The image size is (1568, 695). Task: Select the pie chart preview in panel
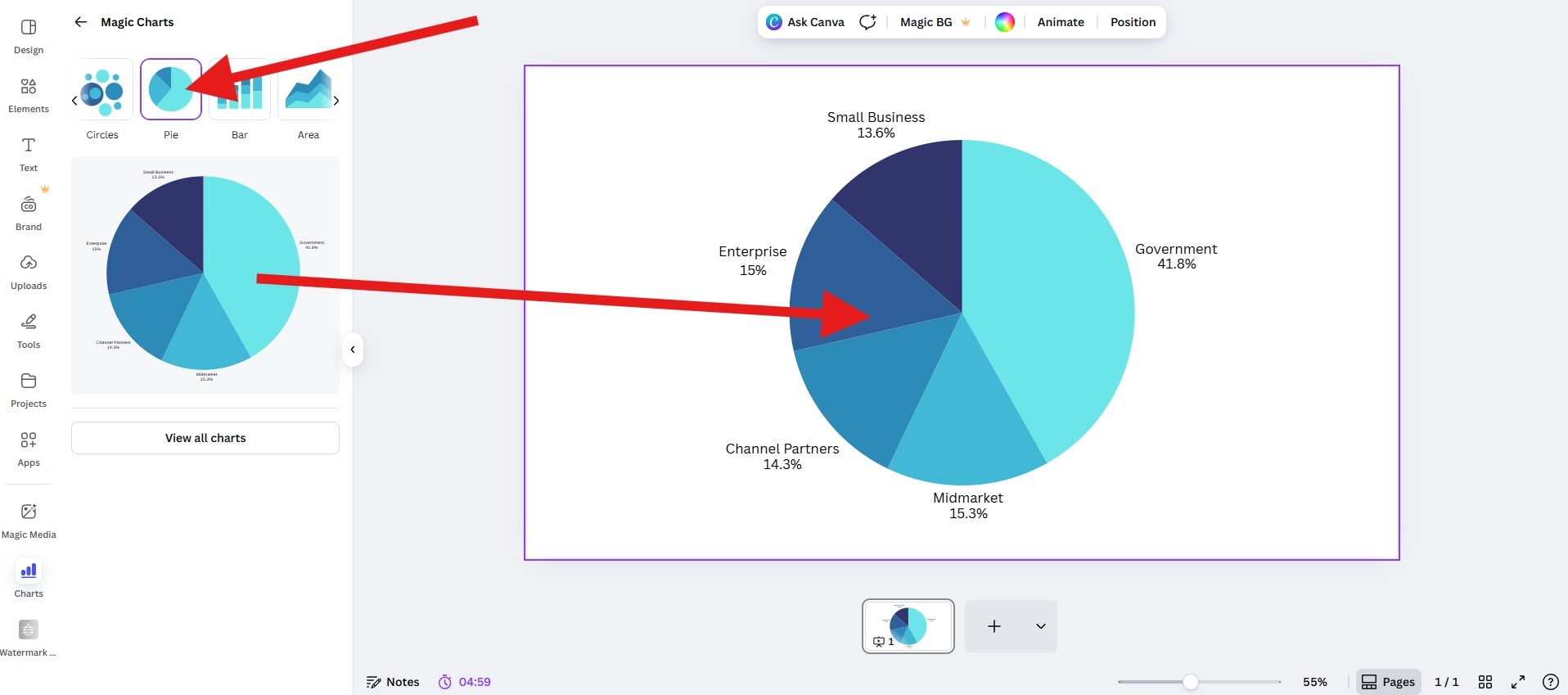tap(205, 275)
